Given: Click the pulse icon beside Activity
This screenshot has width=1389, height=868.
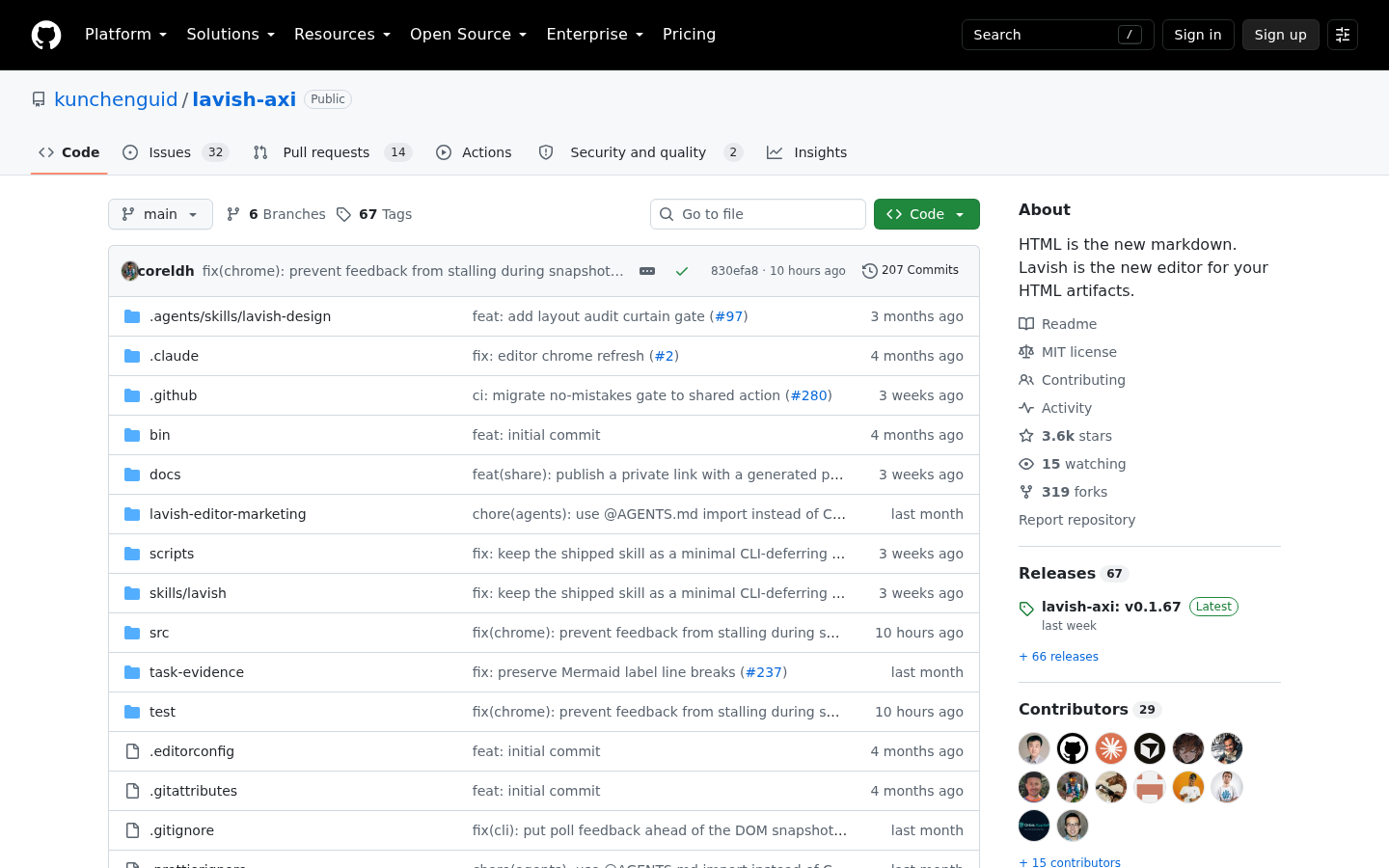Looking at the screenshot, I should [1026, 408].
